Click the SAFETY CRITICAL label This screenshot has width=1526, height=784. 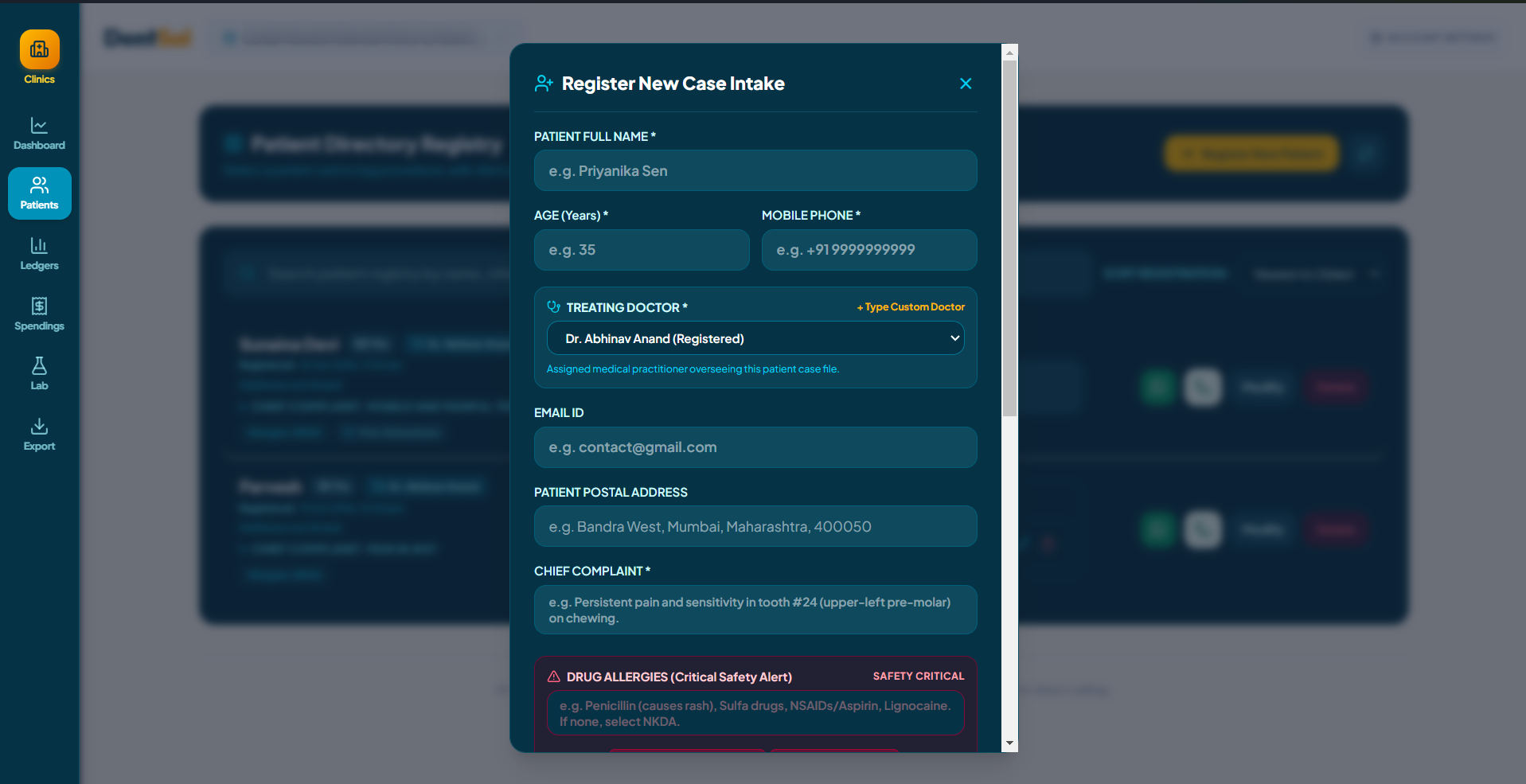tap(919, 676)
